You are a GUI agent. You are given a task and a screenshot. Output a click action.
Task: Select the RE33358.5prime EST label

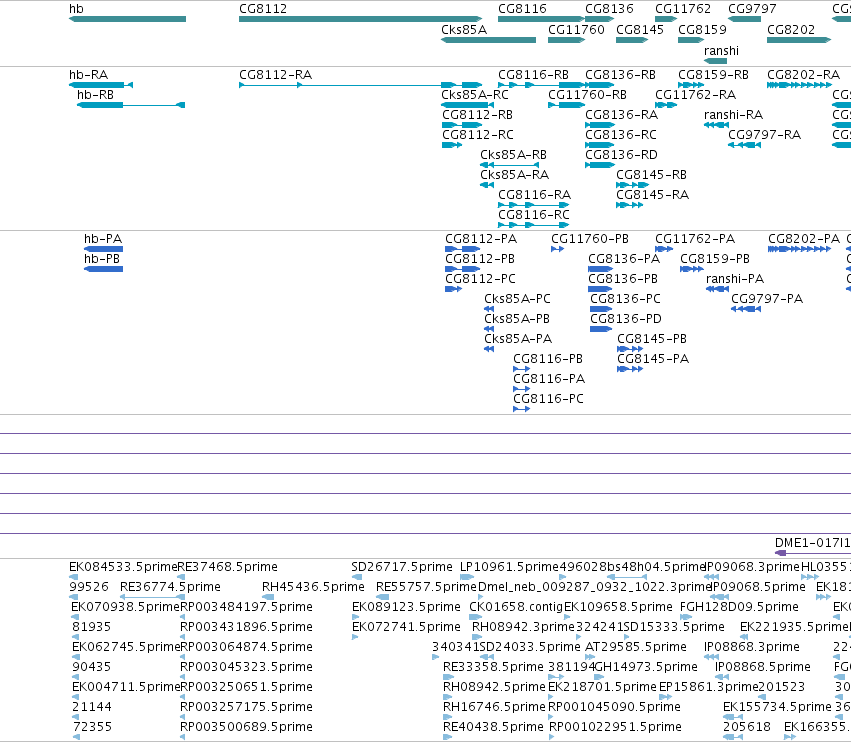[x=493, y=667]
